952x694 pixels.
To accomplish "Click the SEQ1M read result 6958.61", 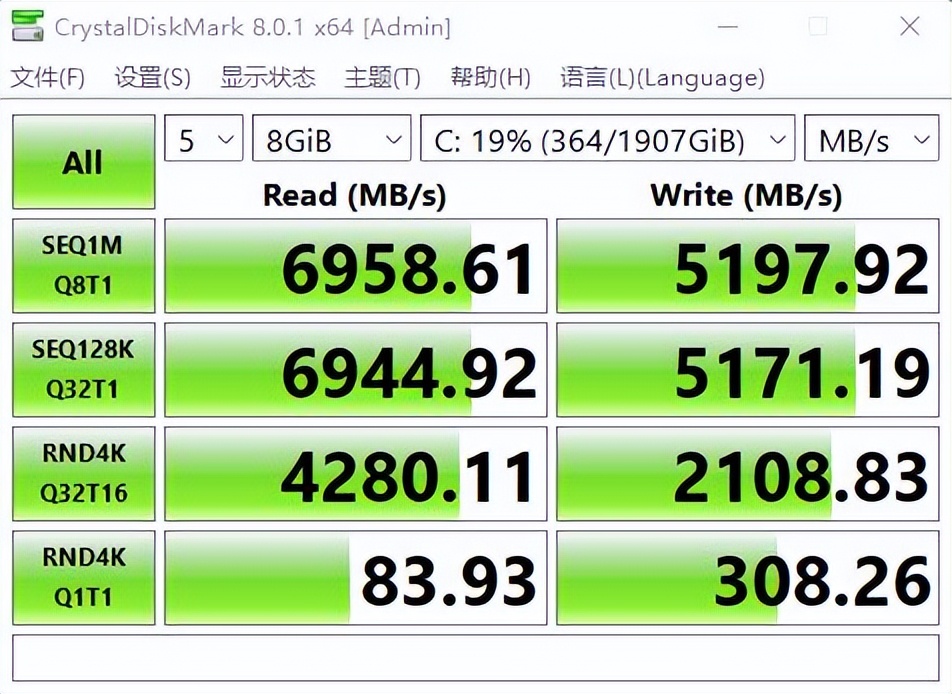I will pyautogui.click(x=356, y=266).
